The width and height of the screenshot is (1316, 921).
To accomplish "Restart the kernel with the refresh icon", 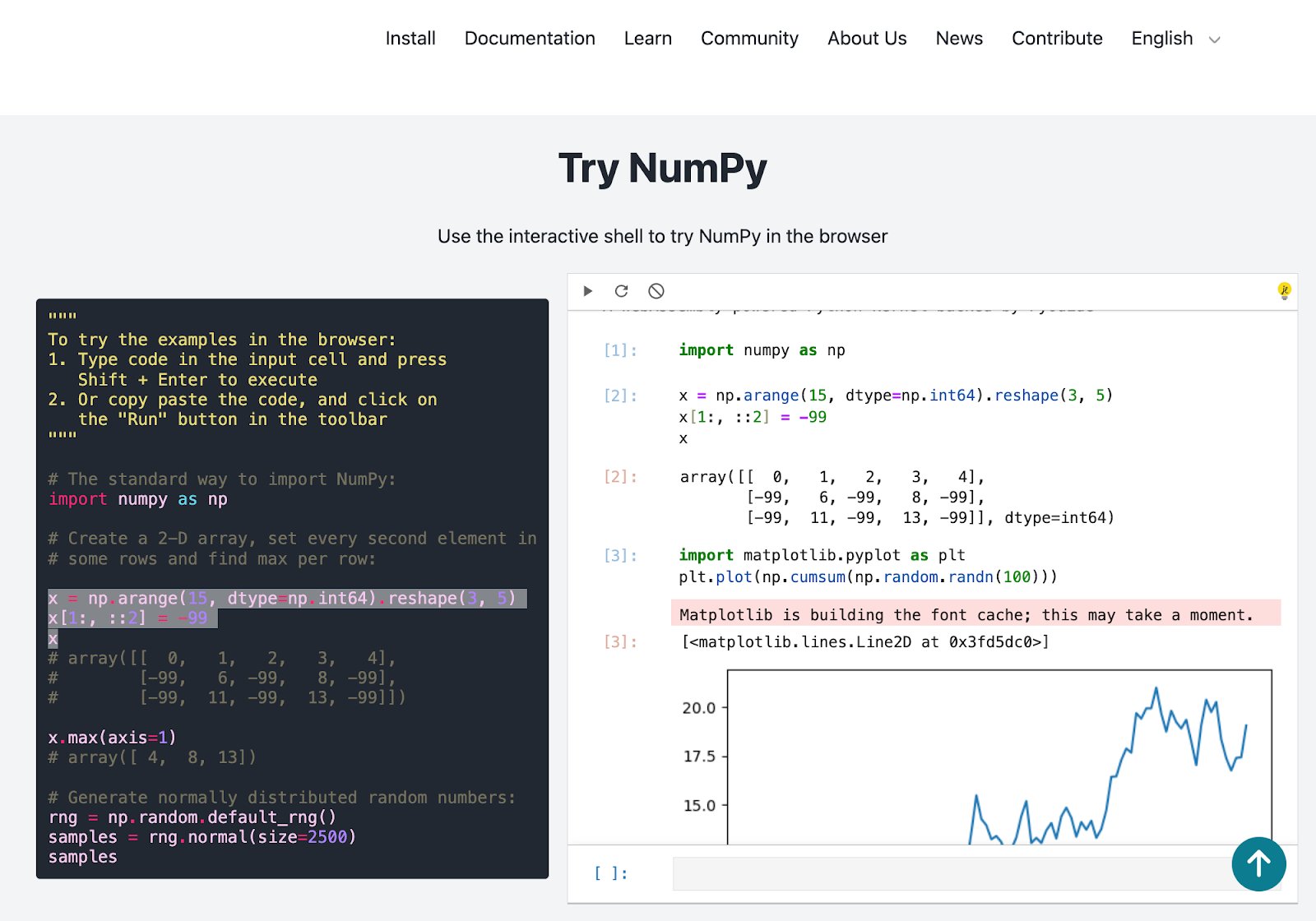I will tap(622, 291).
